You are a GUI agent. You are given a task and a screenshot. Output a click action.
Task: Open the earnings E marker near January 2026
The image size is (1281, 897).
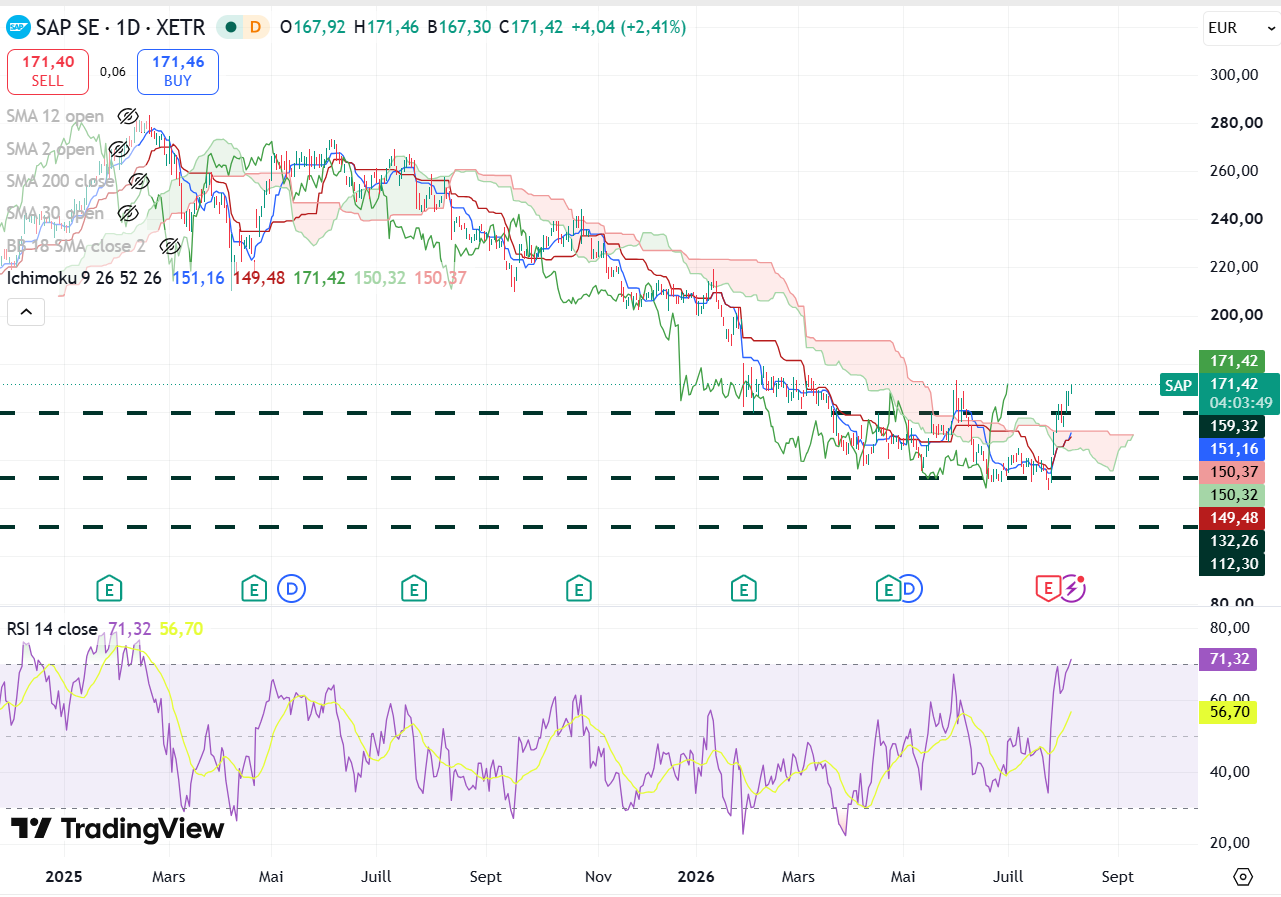click(x=743, y=589)
